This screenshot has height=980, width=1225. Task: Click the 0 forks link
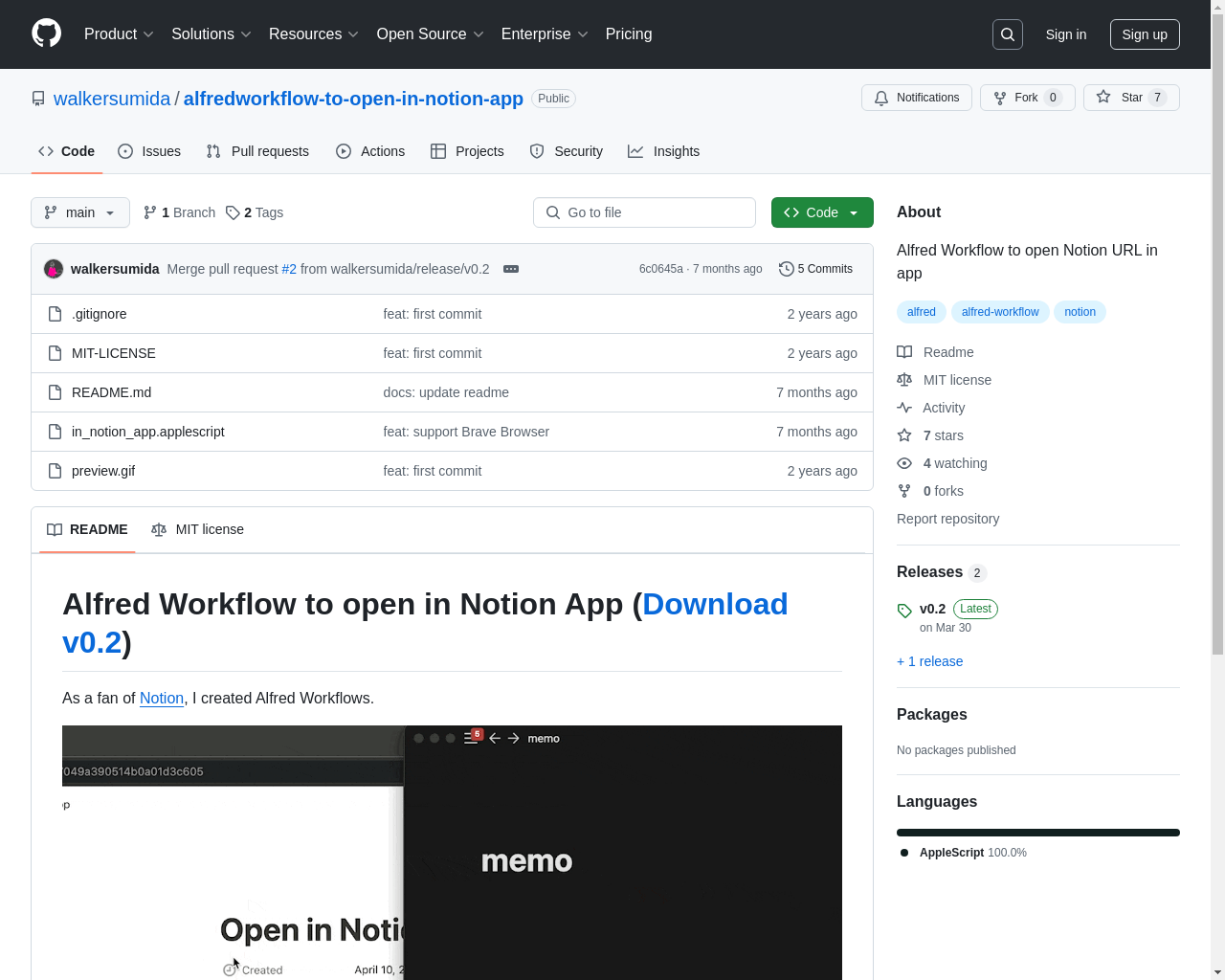tap(943, 491)
